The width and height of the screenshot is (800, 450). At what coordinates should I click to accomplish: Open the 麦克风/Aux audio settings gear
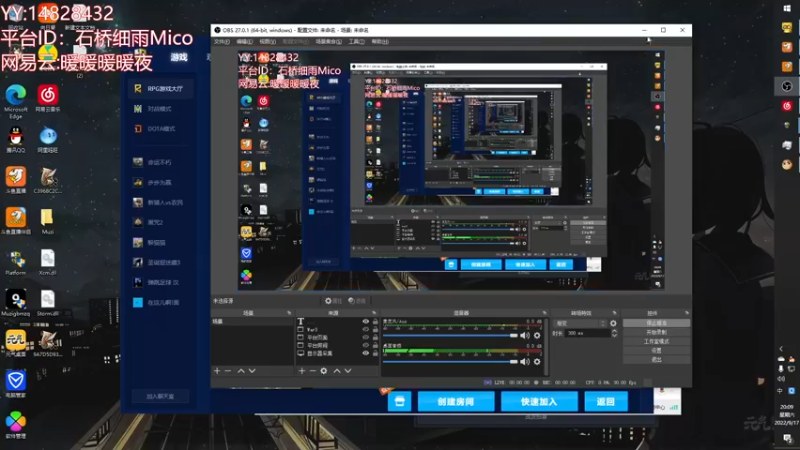[537, 335]
